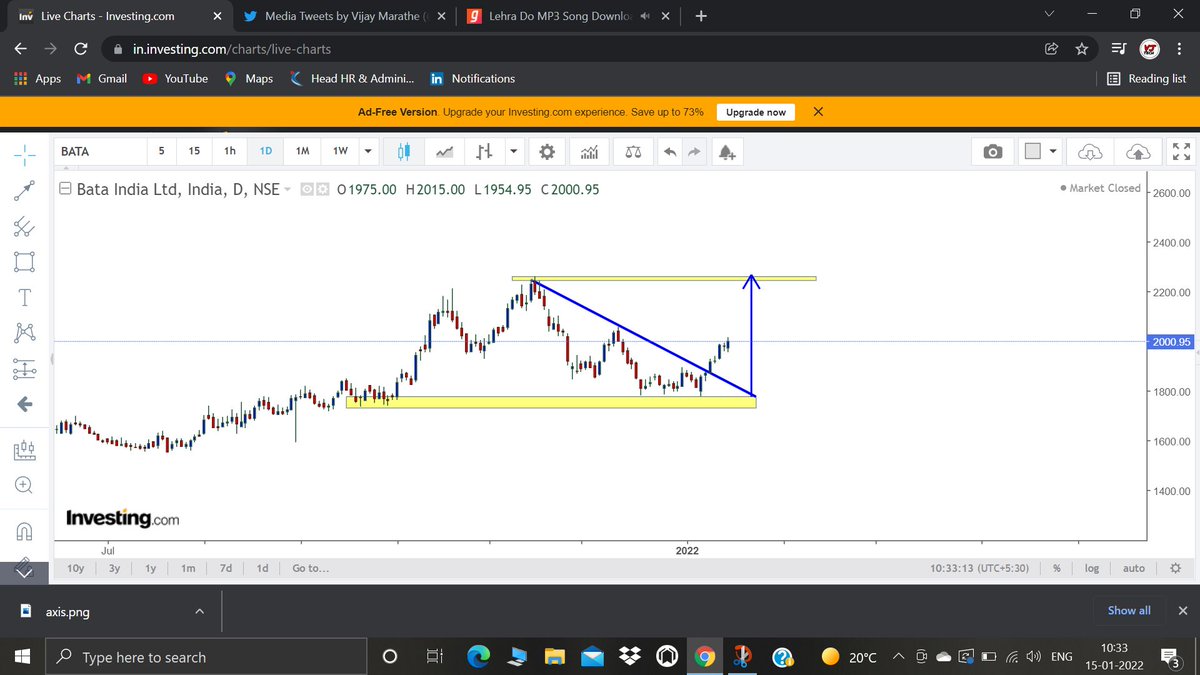
Task: Click the candlestick chart type icon
Action: (404, 151)
